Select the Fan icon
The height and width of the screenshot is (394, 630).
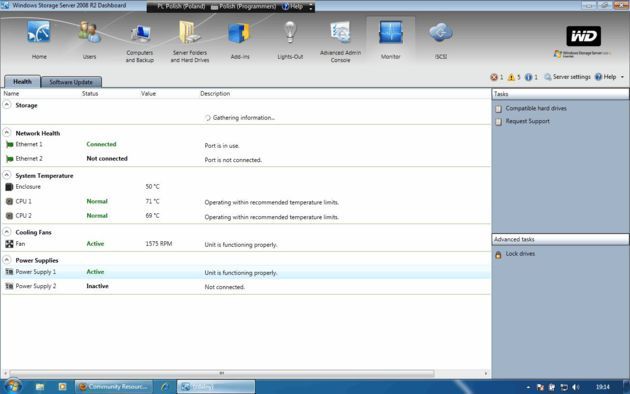[x=9, y=244]
